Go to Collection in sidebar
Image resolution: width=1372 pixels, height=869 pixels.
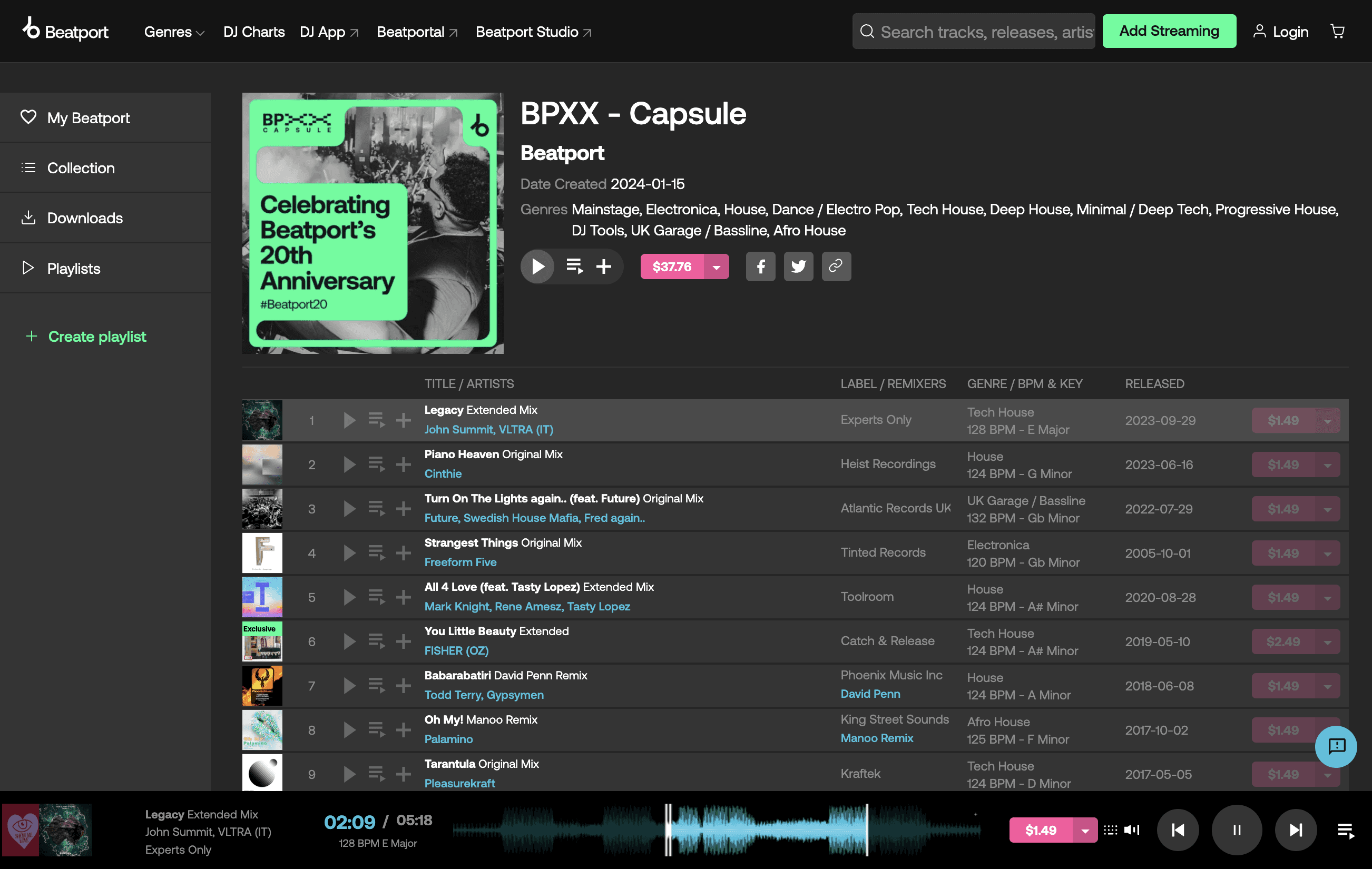[105, 168]
